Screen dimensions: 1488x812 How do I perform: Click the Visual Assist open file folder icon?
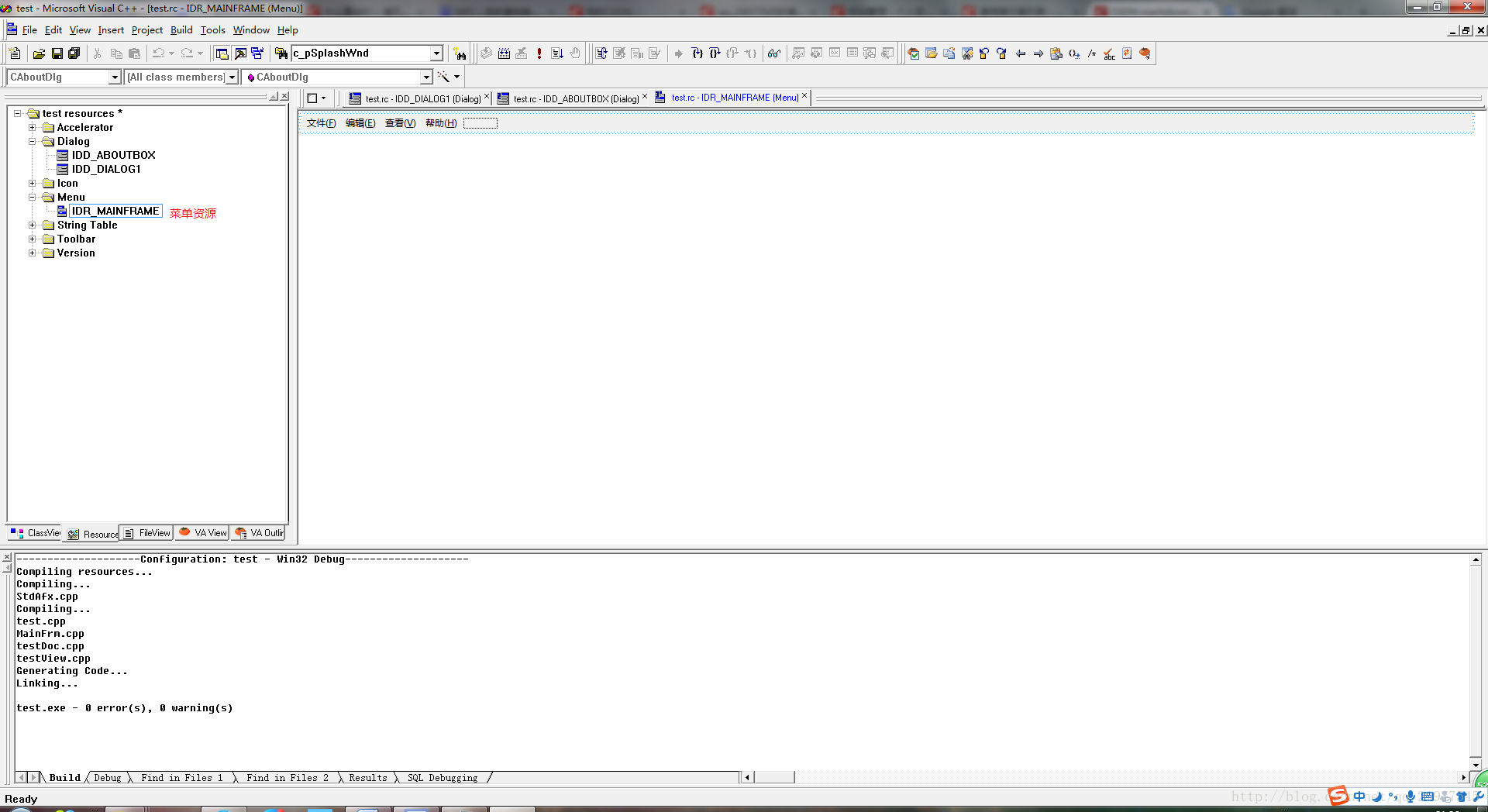point(932,53)
